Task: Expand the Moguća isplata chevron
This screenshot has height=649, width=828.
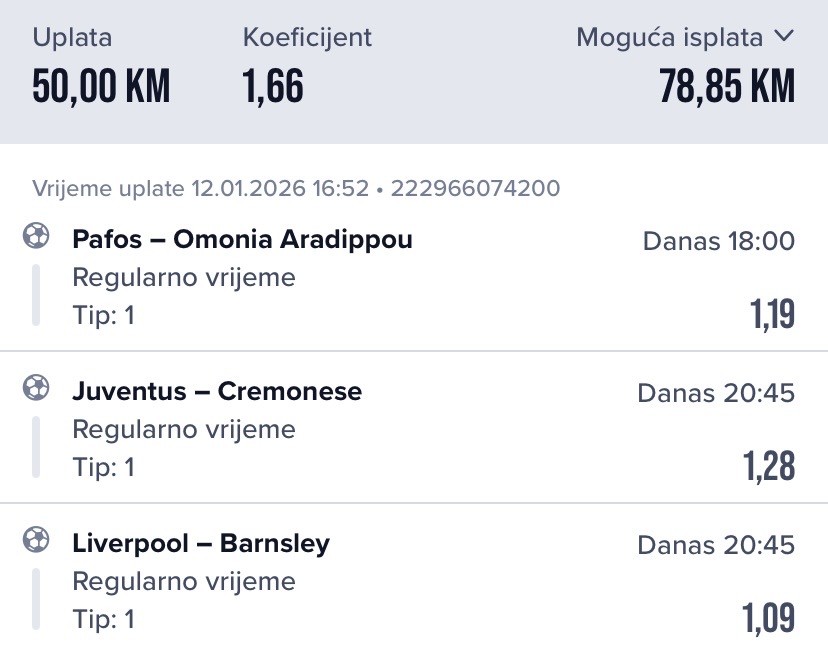Action: click(783, 37)
